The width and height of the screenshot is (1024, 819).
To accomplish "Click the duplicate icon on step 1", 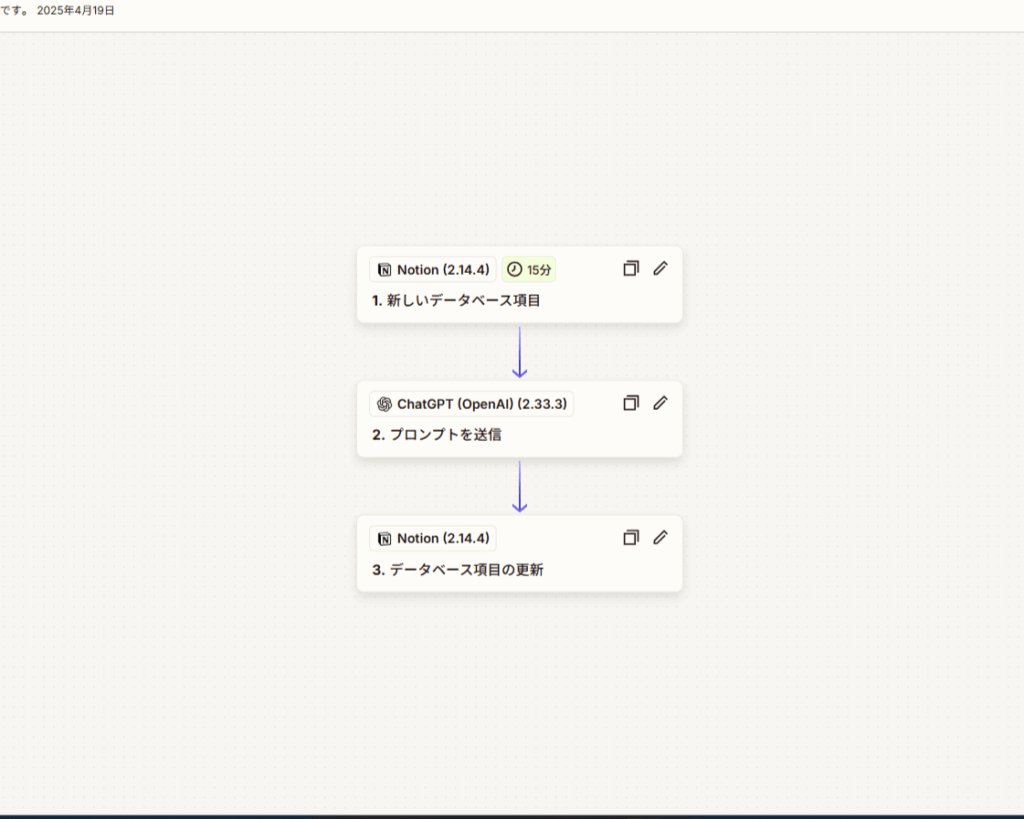I will 630,268.
